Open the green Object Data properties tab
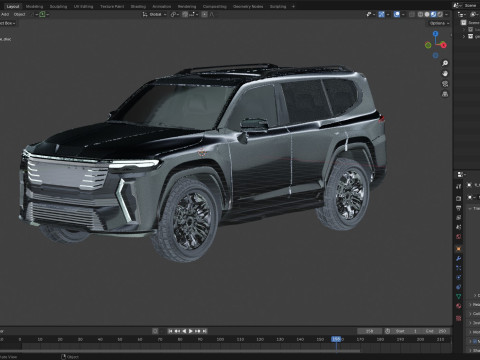The height and width of the screenshot is (360, 480). point(459,296)
